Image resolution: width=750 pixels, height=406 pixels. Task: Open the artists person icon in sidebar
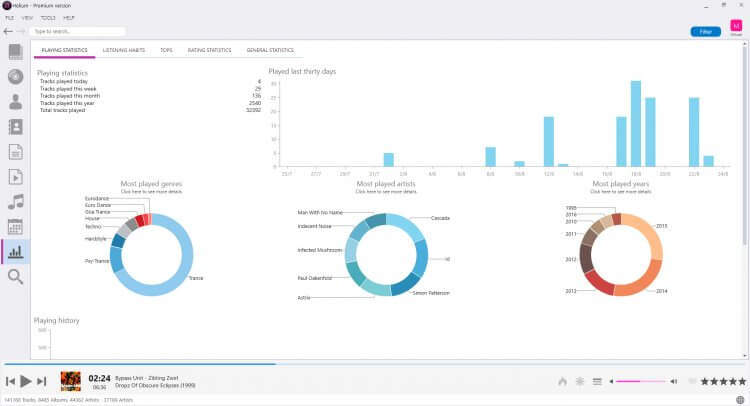pyautogui.click(x=15, y=102)
